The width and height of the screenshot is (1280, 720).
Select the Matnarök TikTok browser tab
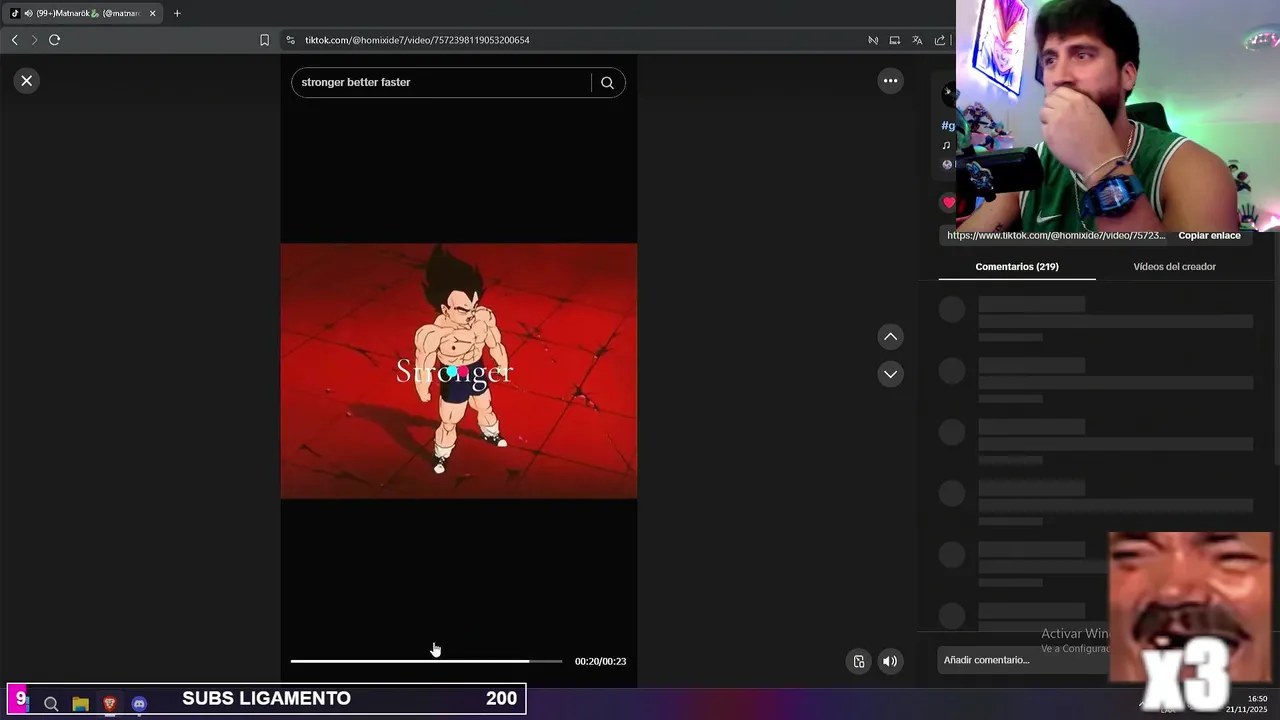click(82, 13)
